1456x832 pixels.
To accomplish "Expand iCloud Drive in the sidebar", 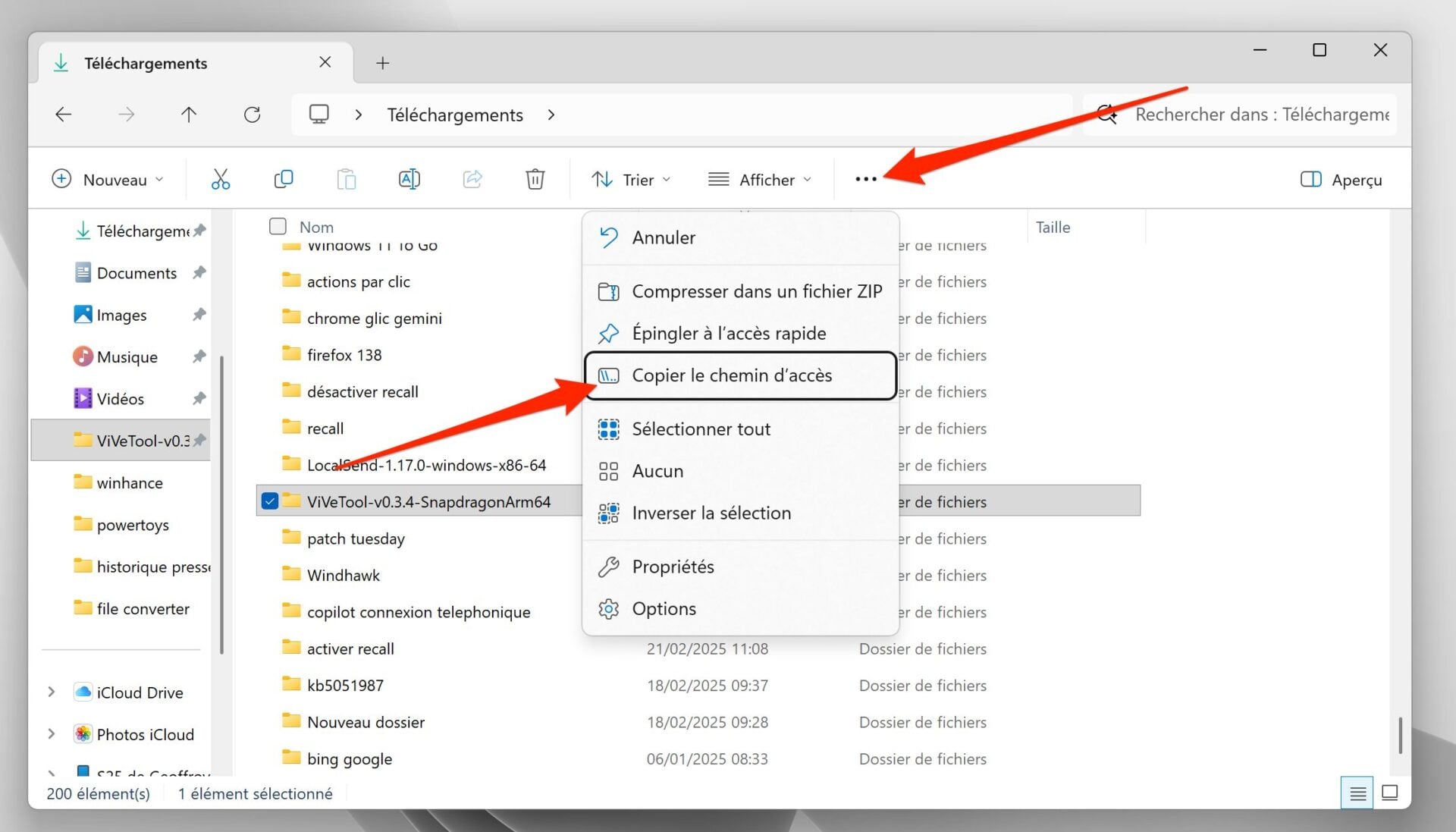I will 51,692.
